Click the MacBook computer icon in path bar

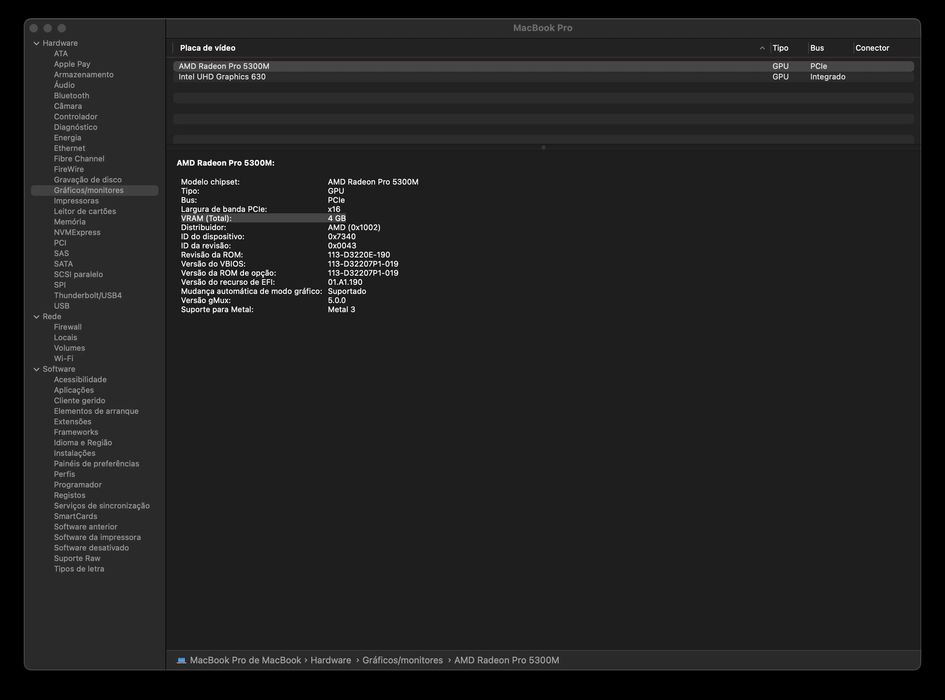click(181, 660)
